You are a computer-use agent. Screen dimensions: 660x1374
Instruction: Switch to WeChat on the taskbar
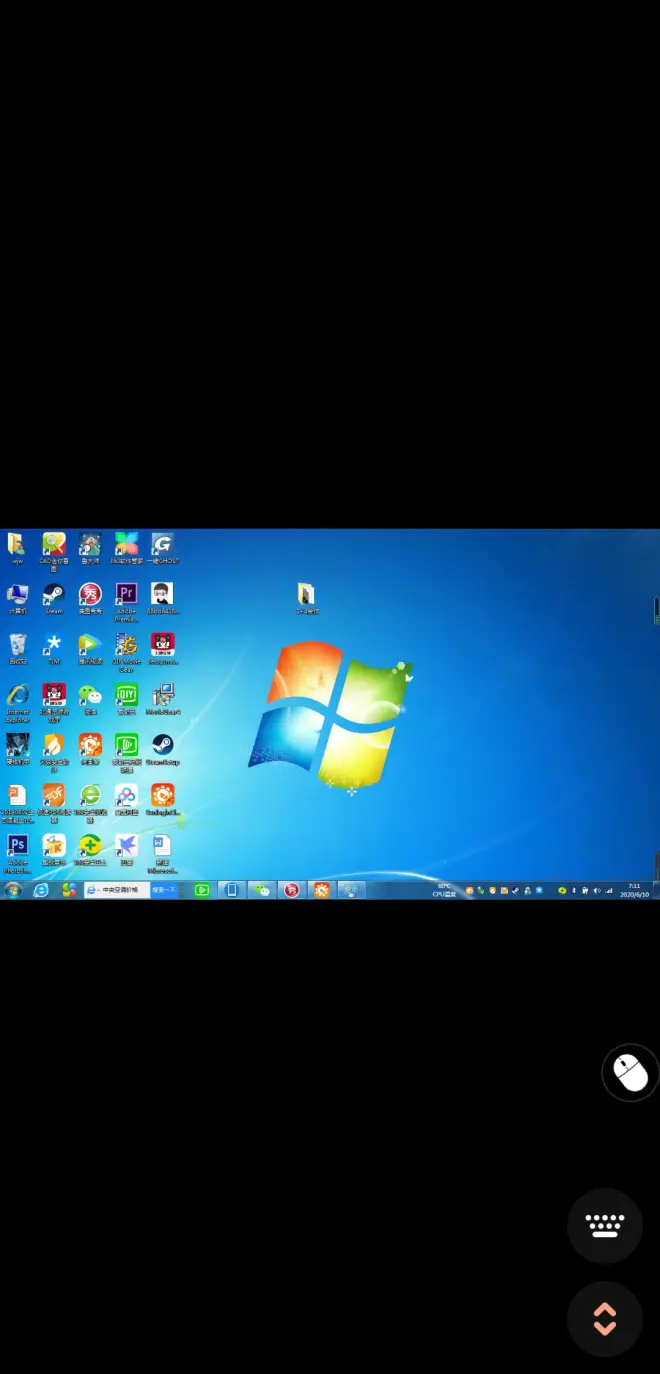coord(262,890)
